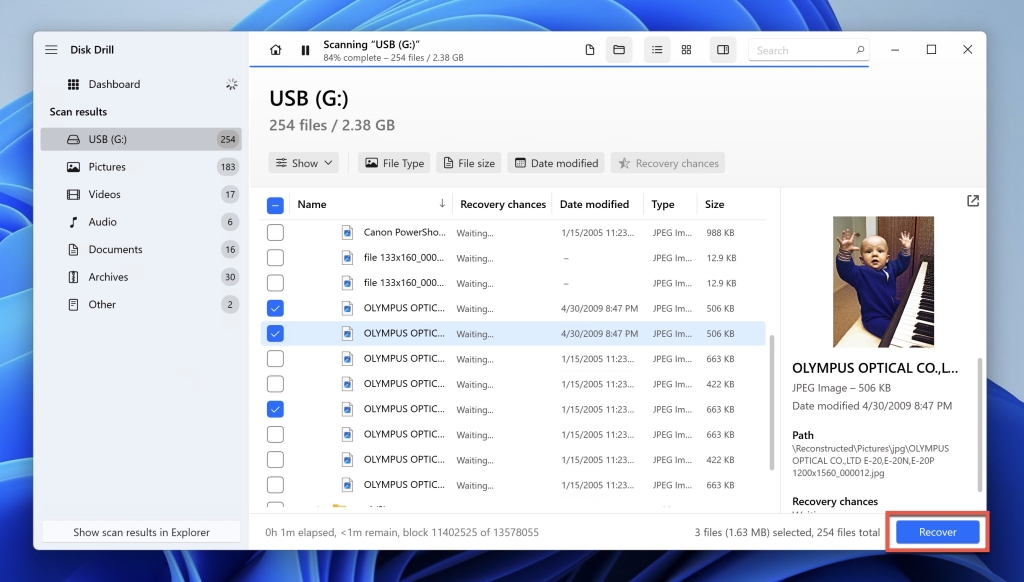The image size is (1024, 582).
Task: Toggle the preview panel
Action: 722,49
